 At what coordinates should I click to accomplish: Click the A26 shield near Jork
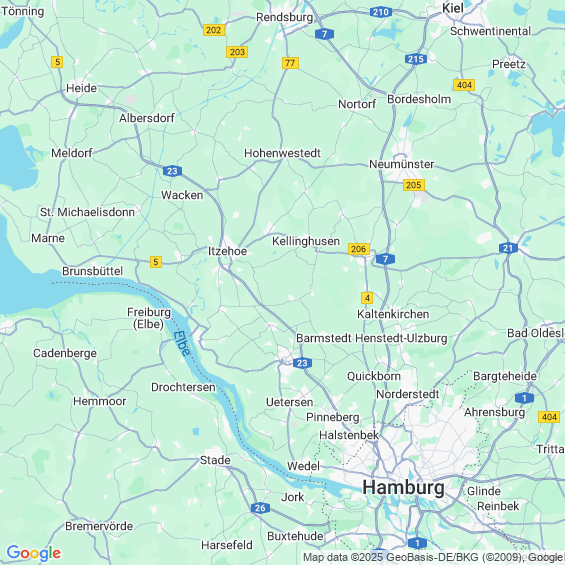(260, 508)
